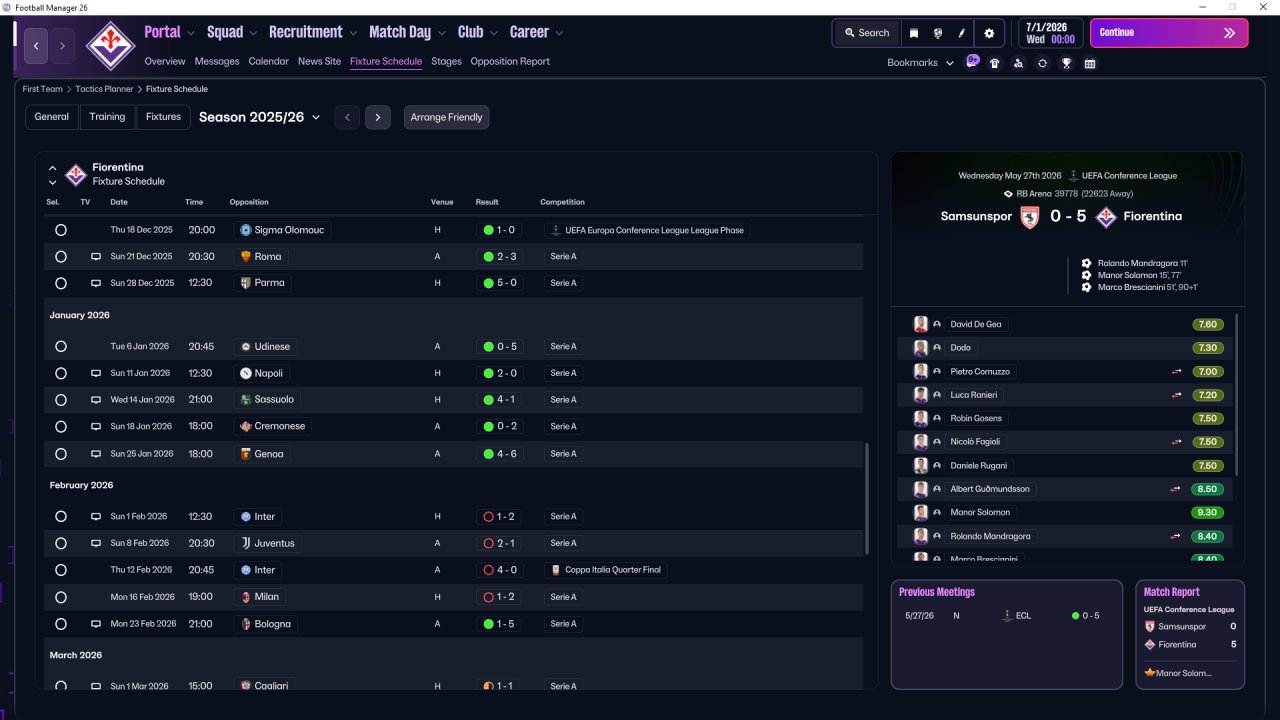Expand the Recruitment menu dropdown

[354, 33]
